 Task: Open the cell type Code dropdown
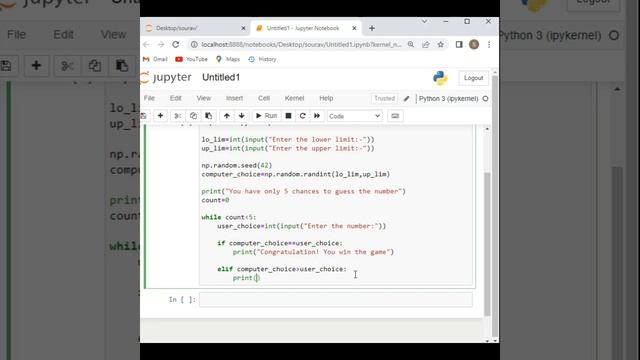point(354,116)
